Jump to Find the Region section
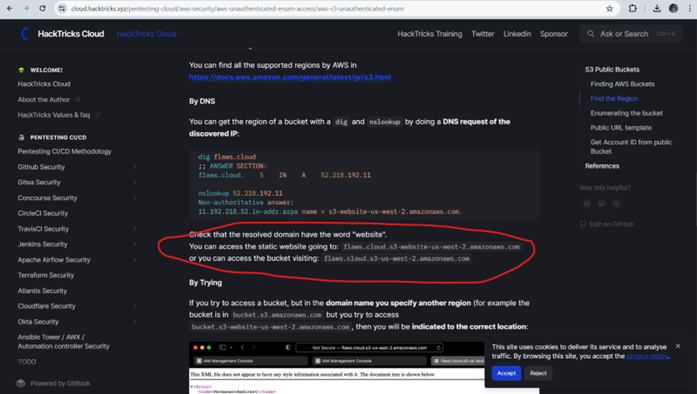The height and width of the screenshot is (394, 697). [614, 99]
